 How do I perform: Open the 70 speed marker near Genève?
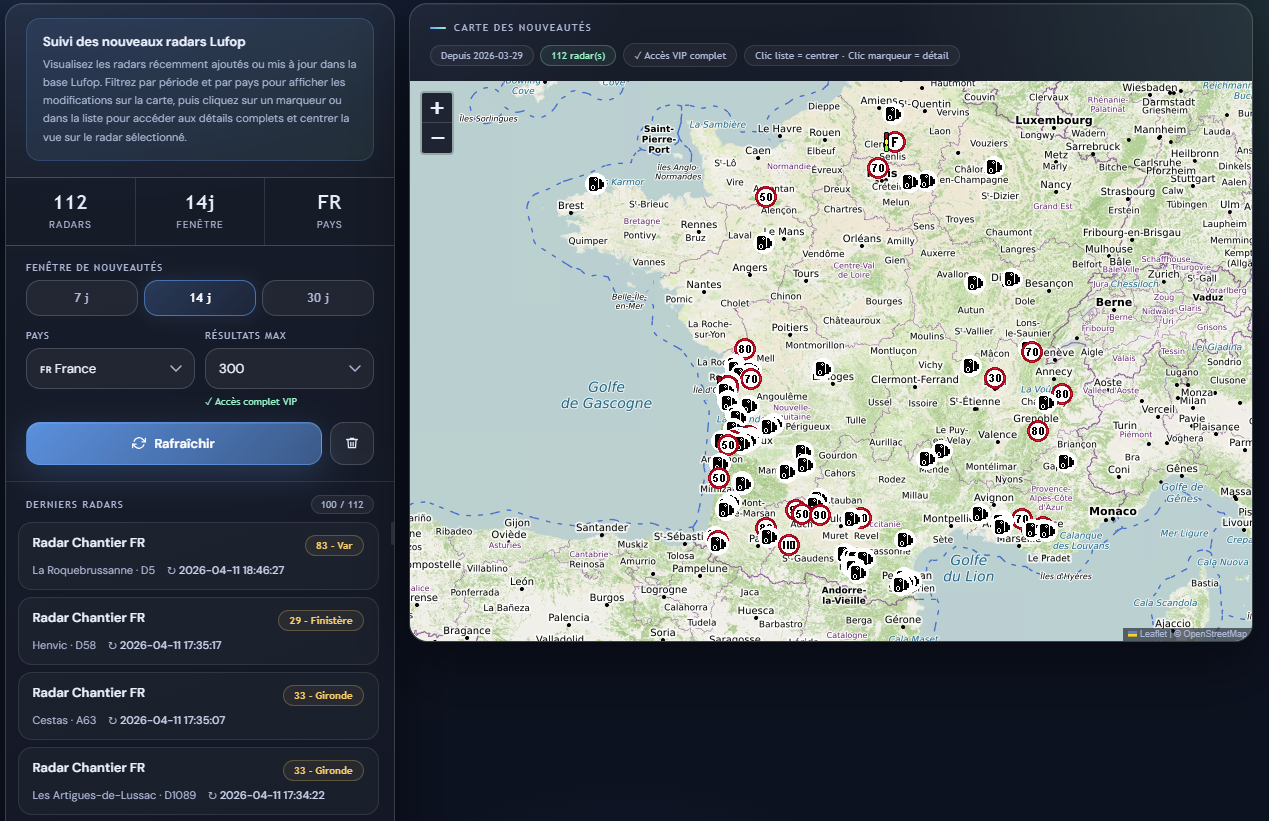(x=1032, y=352)
